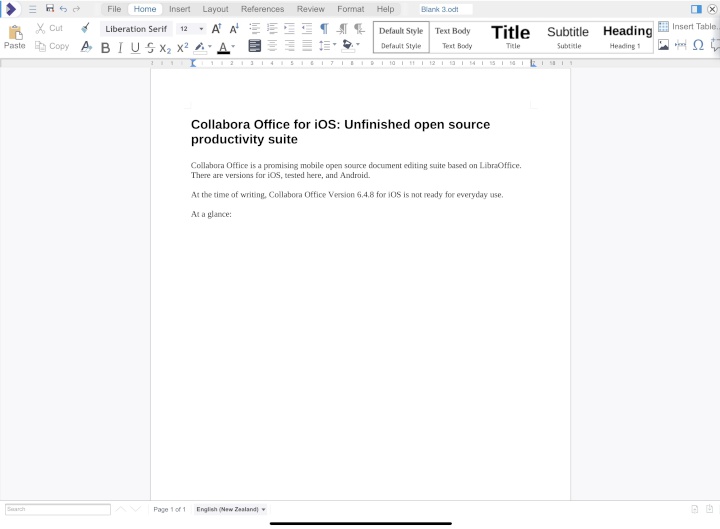Switch to the Insert tab
This screenshot has width=720, height=529.
(x=179, y=9)
